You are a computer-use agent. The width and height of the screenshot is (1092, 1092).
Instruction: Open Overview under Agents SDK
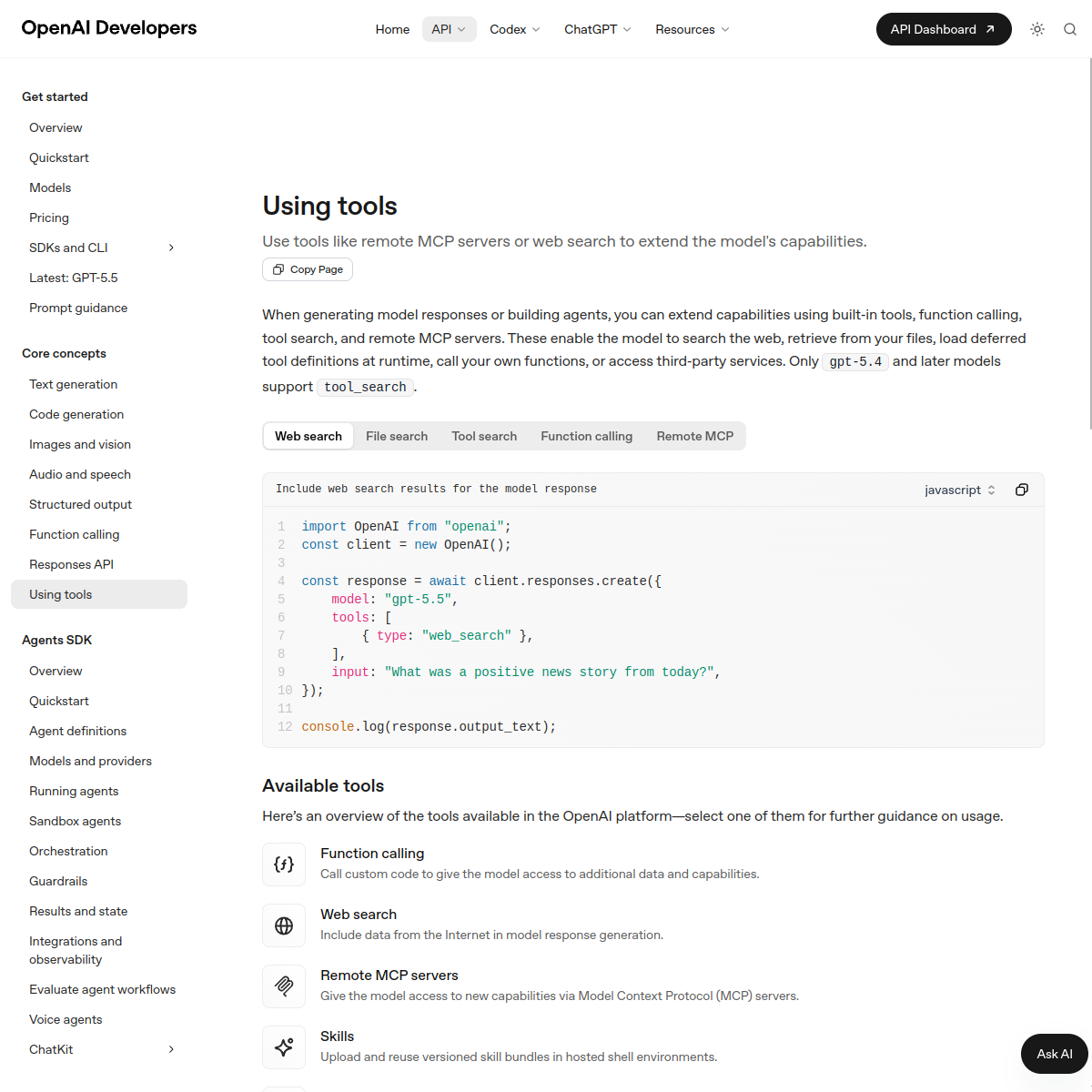[x=56, y=671]
